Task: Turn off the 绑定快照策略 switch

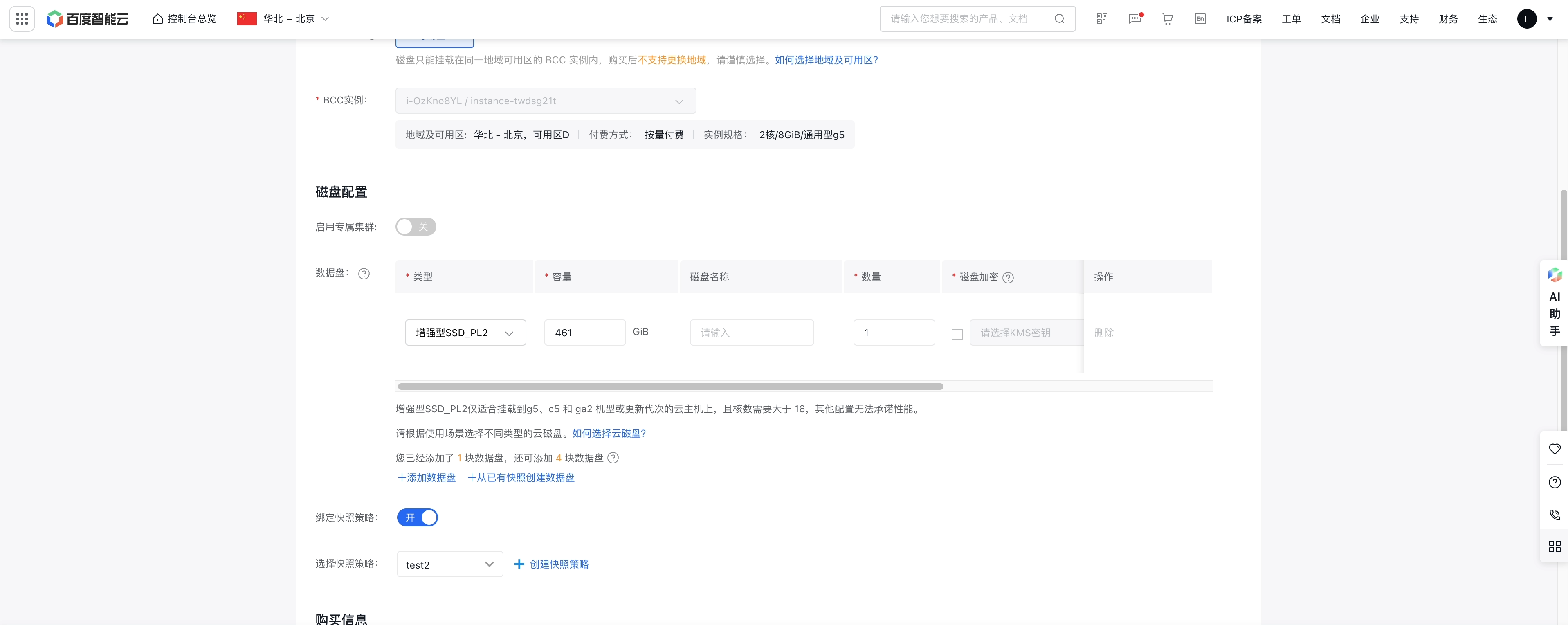Action: (x=418, y=517)
